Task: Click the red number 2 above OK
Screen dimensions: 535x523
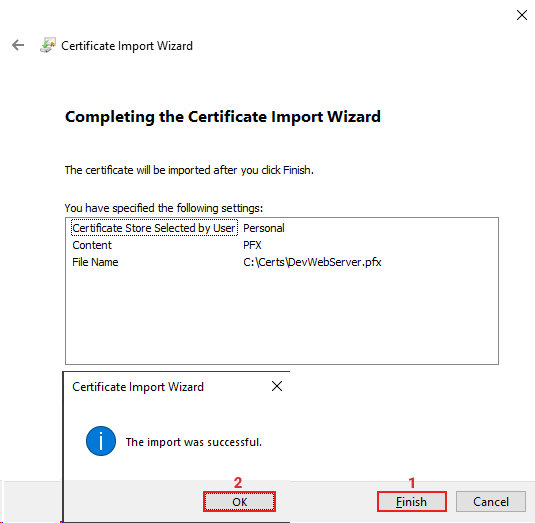Action: click(238, 482)
